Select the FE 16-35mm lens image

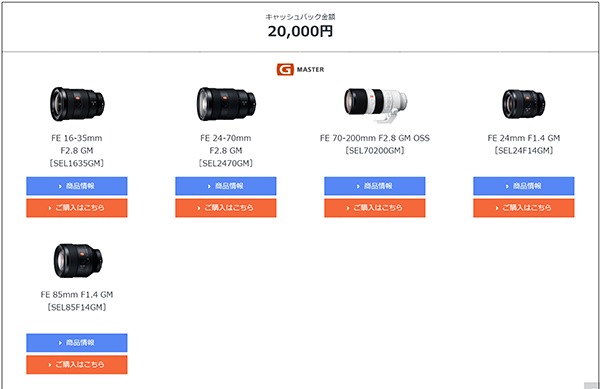(x=77, y=104)
